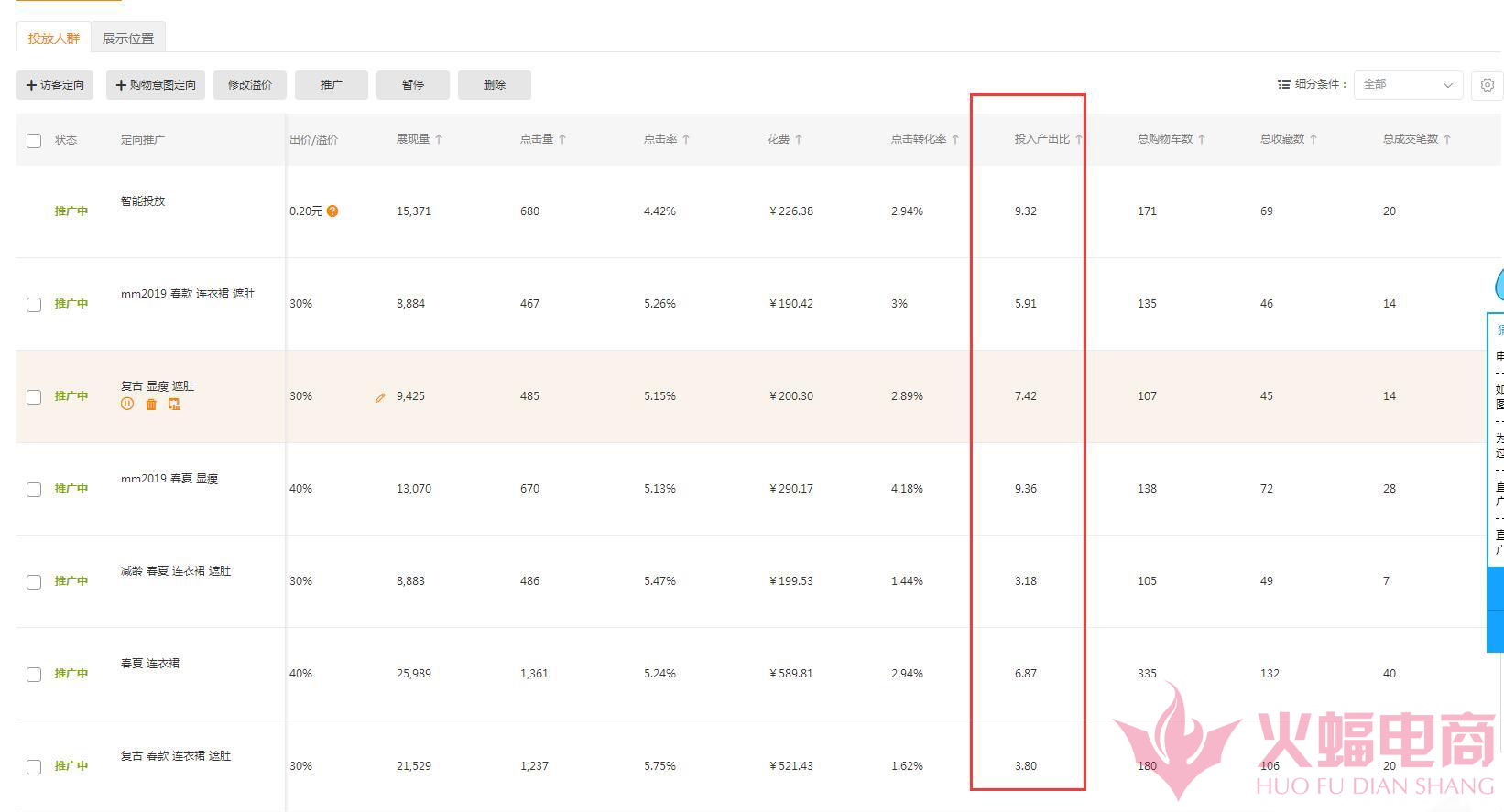Click pause icon under 复古 显瘦 遮肚
Viewport: 1504px width, 812px height.
click(x=127, y=404)
